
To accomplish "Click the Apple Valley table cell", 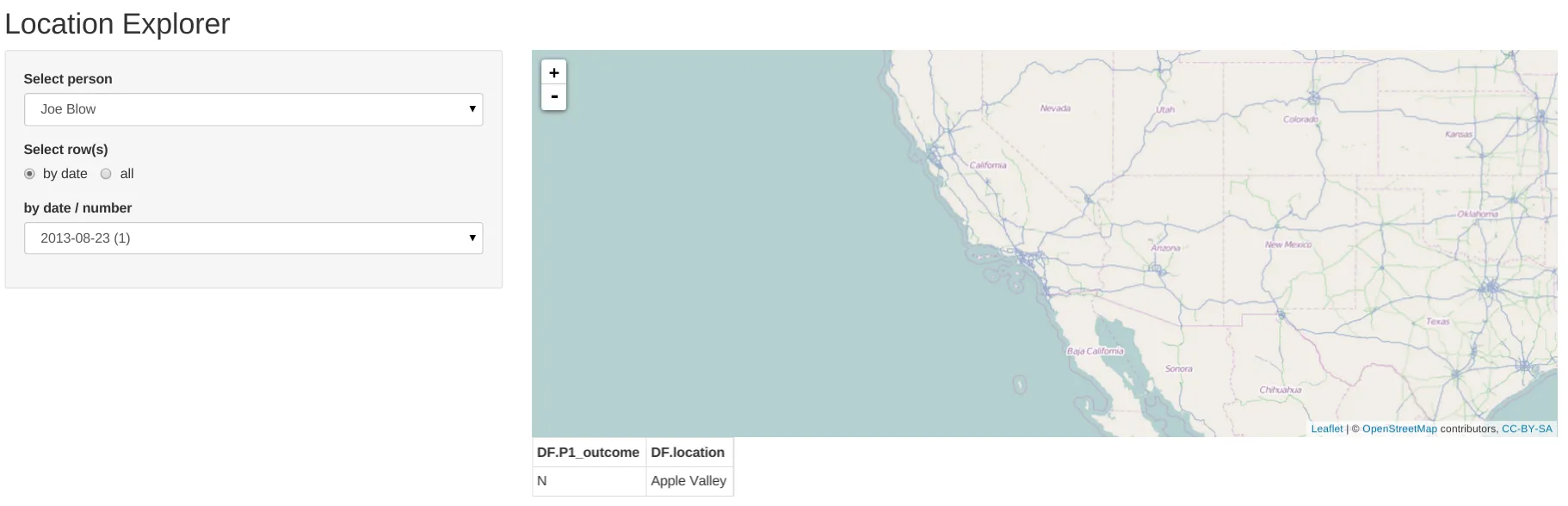I will 688,481.
